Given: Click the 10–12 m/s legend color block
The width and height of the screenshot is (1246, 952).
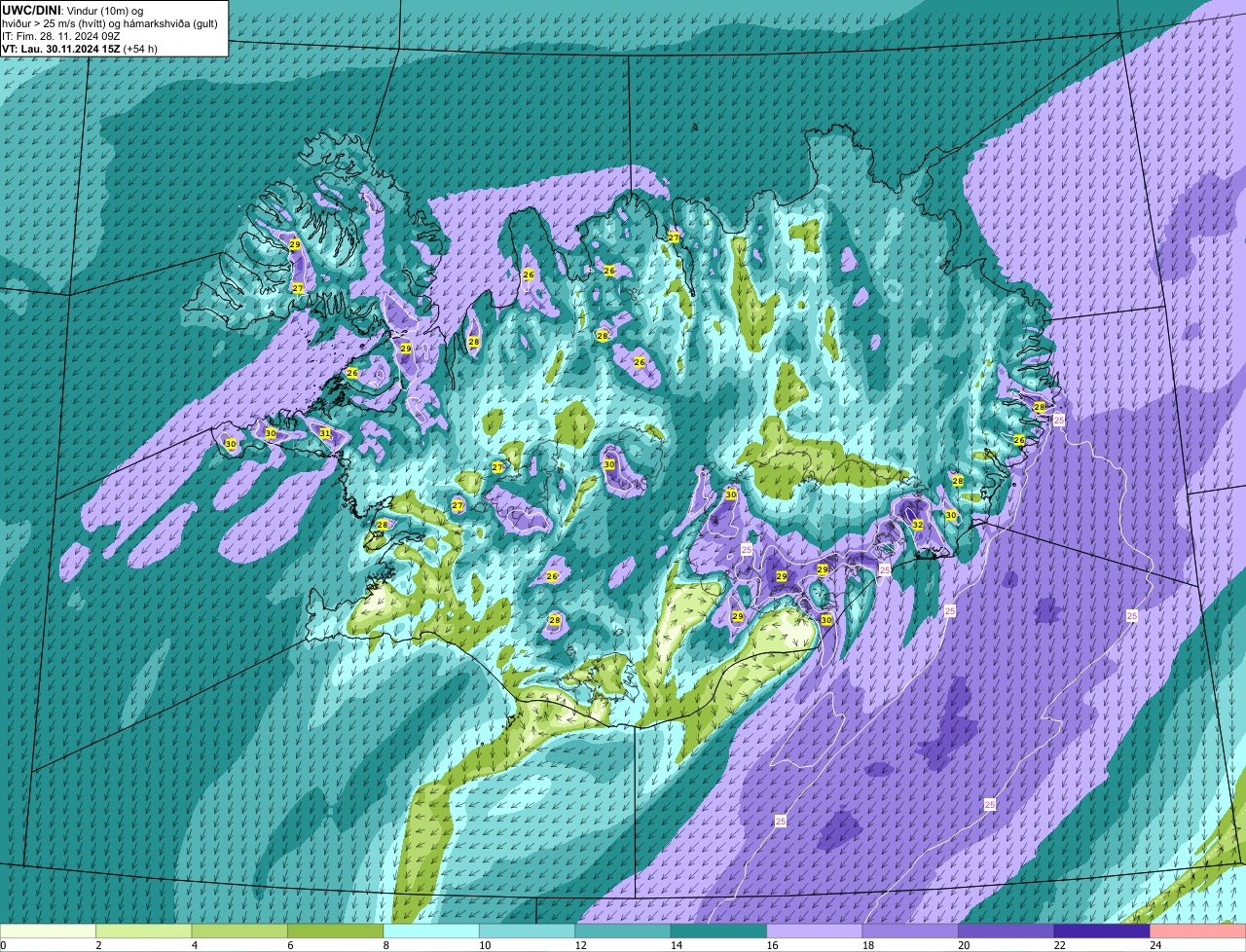Looking at the screenshot, I should 528,931.
